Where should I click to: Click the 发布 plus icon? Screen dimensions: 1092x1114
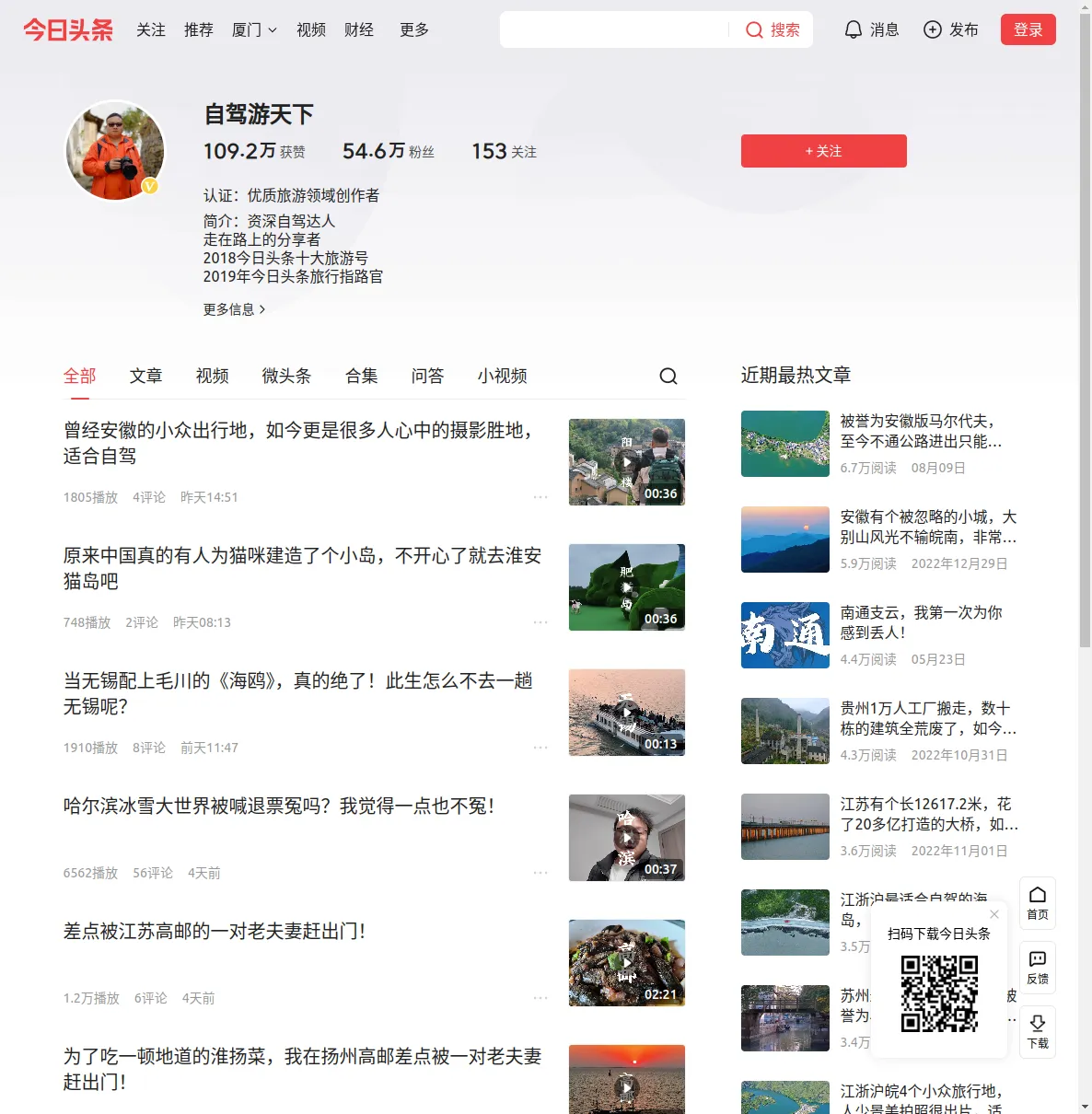coord(933,29)
